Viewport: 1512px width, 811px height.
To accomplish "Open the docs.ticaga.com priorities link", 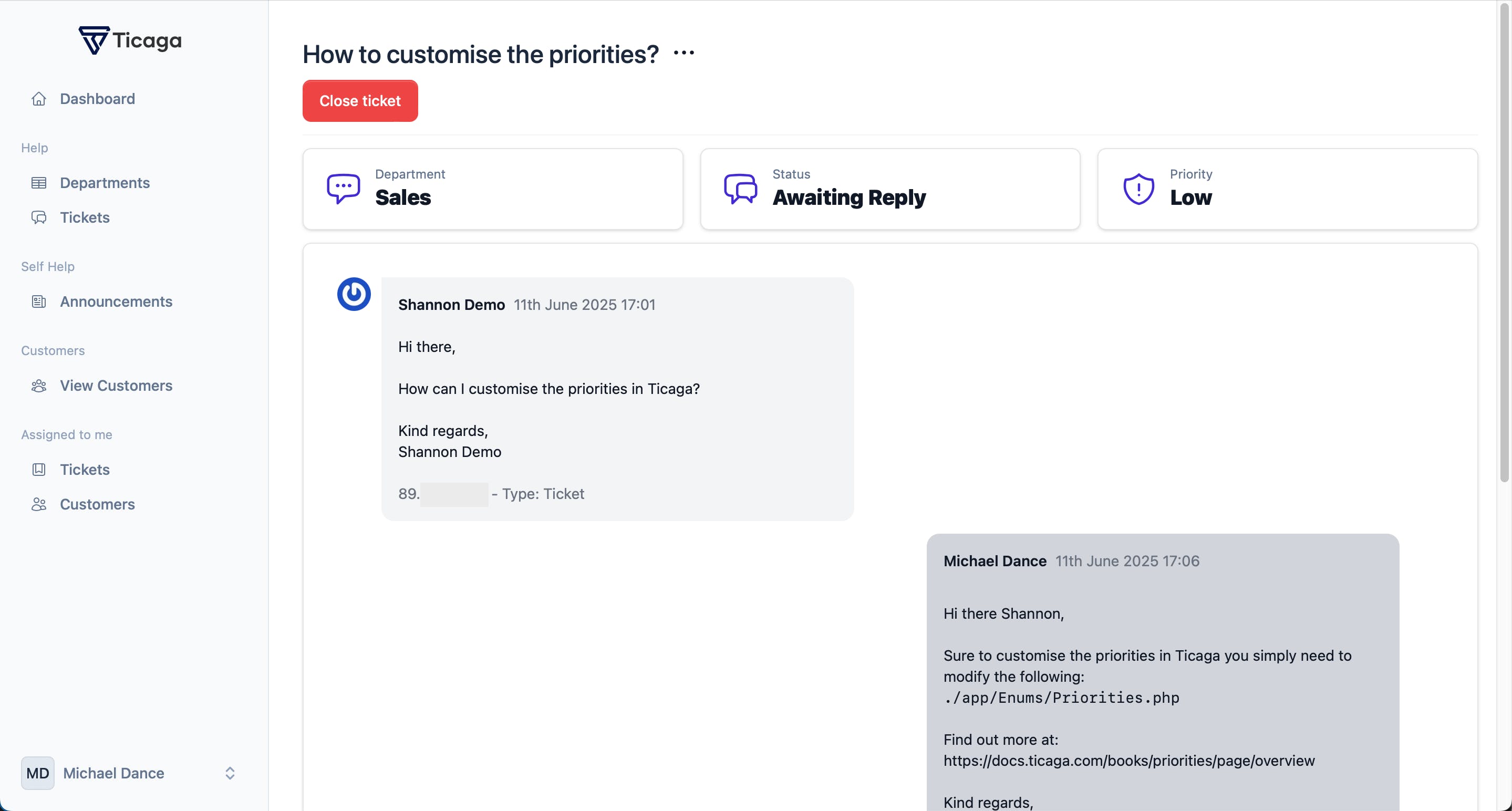I will [x=1128, y=761].
